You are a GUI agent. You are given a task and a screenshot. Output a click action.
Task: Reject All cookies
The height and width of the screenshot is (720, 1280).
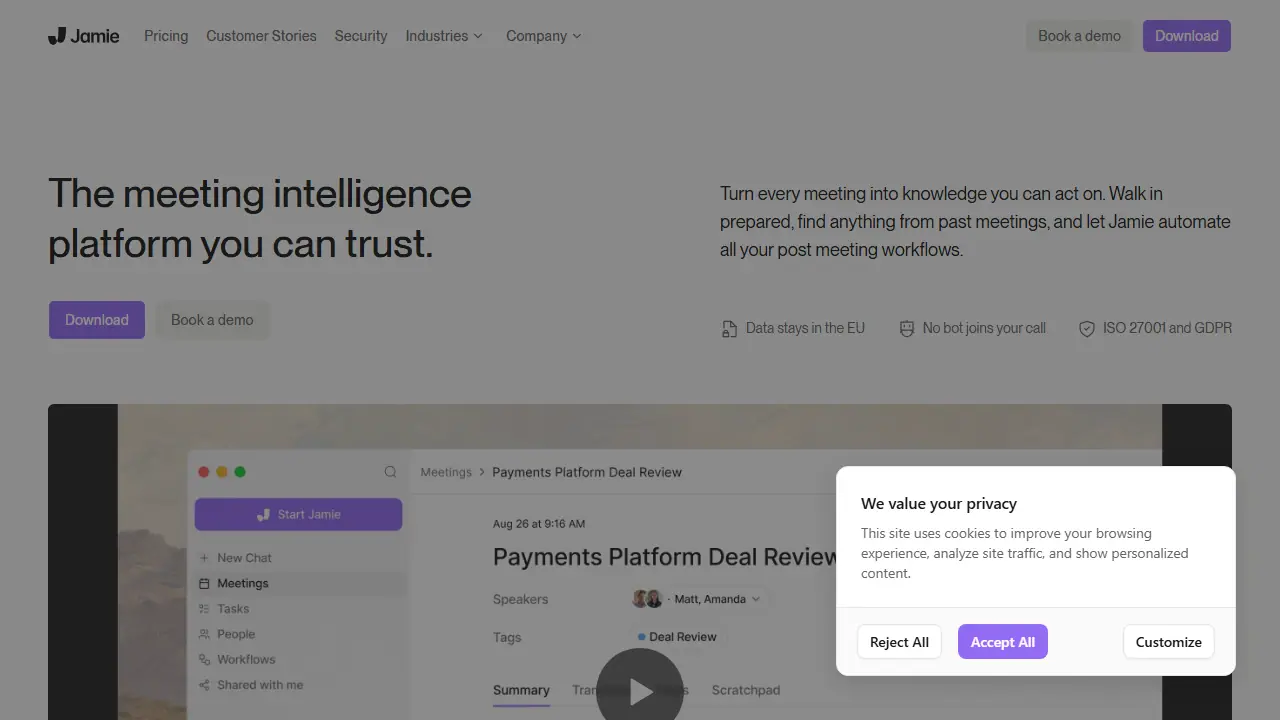pos(899,642)
